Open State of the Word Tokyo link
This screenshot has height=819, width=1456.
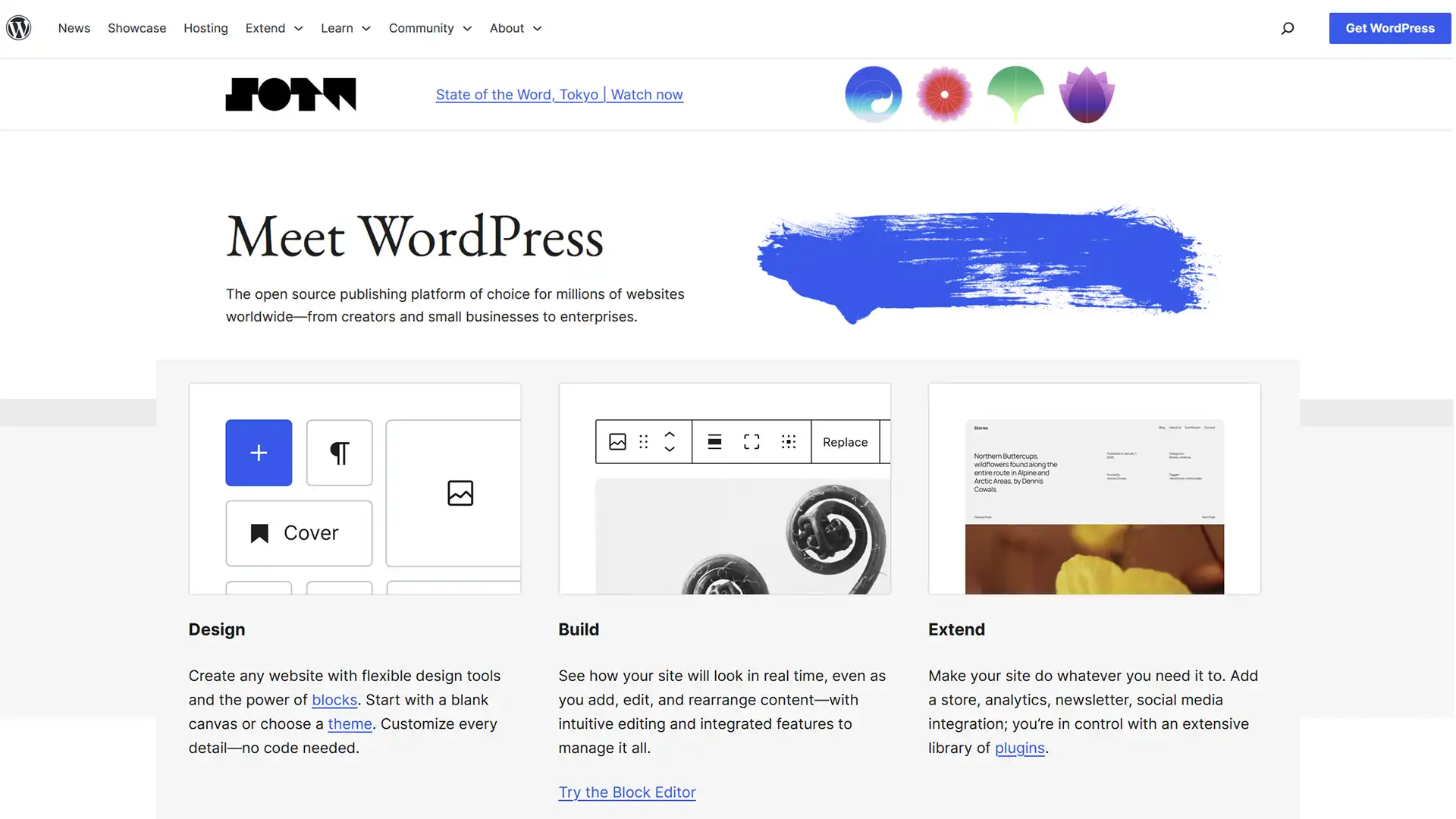(559, 95)
